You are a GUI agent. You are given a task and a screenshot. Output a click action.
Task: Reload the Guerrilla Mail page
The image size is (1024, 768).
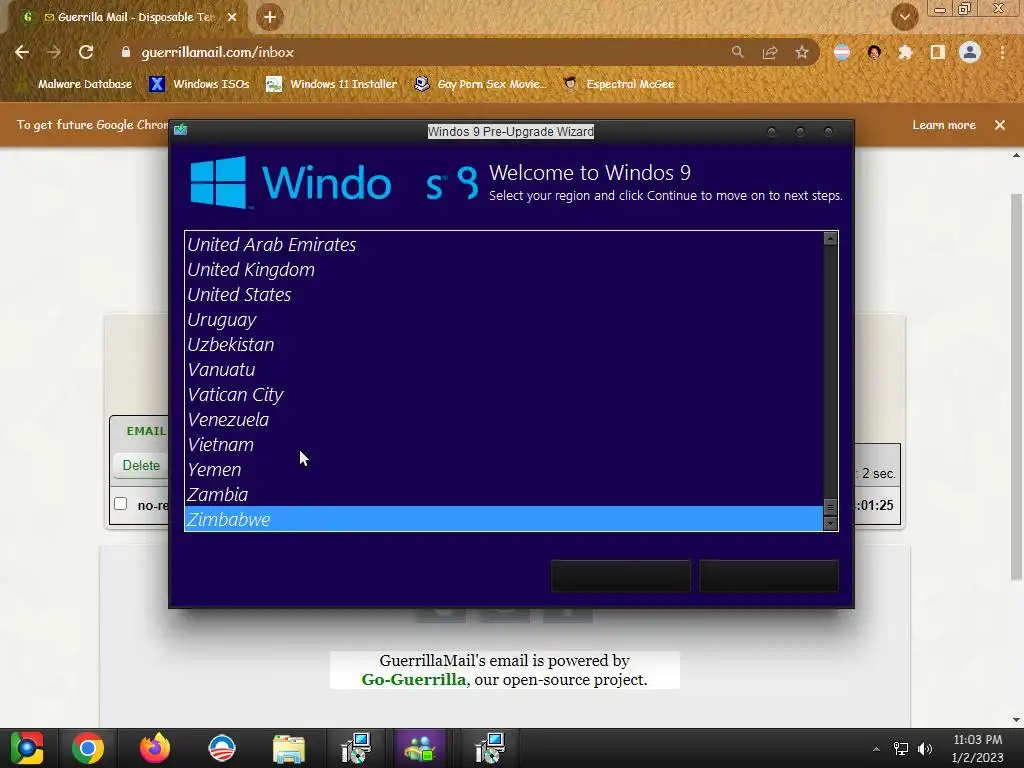[x=86, y=52]
